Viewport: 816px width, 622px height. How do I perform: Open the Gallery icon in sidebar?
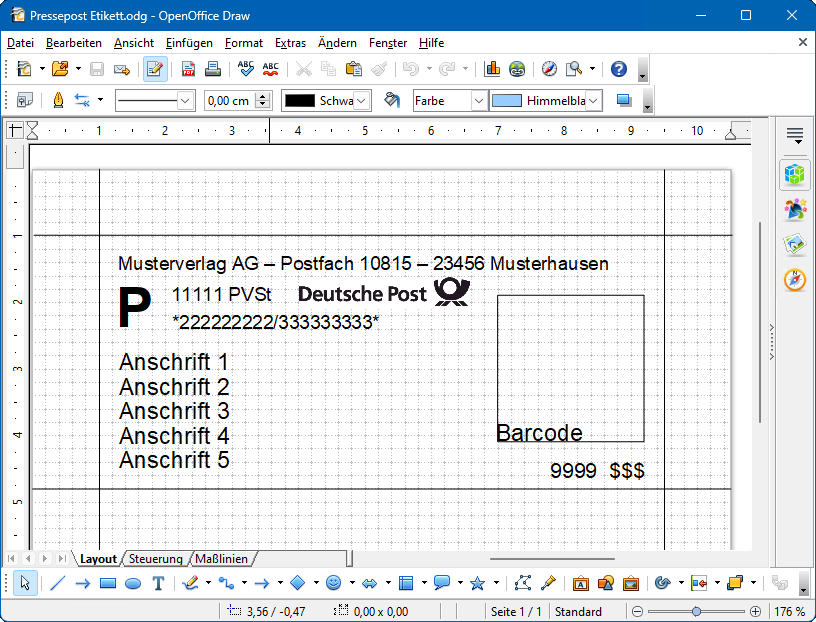(795, 243)
